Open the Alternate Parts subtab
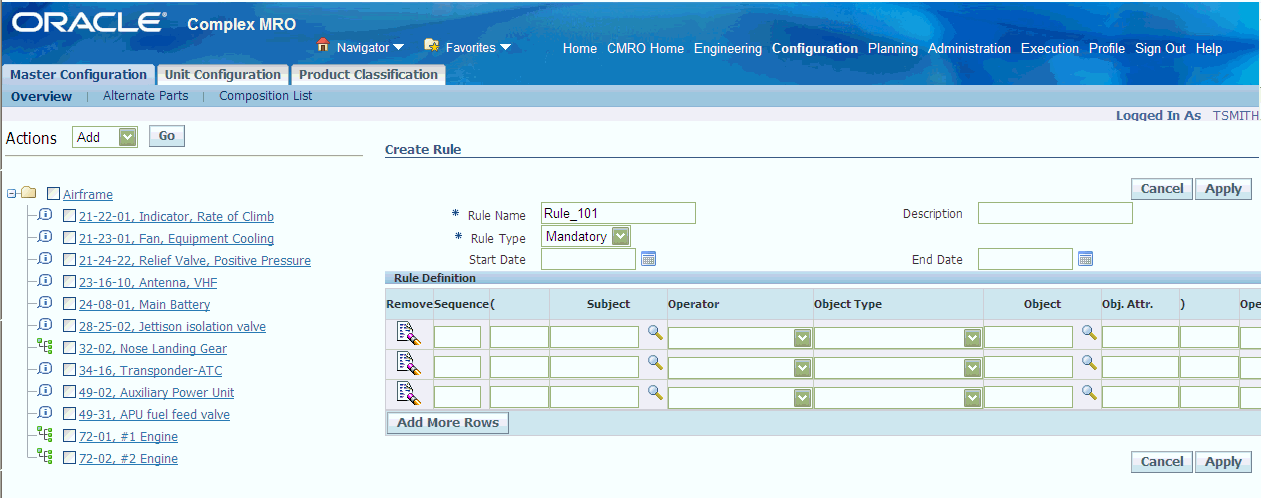 pos(146,96)
